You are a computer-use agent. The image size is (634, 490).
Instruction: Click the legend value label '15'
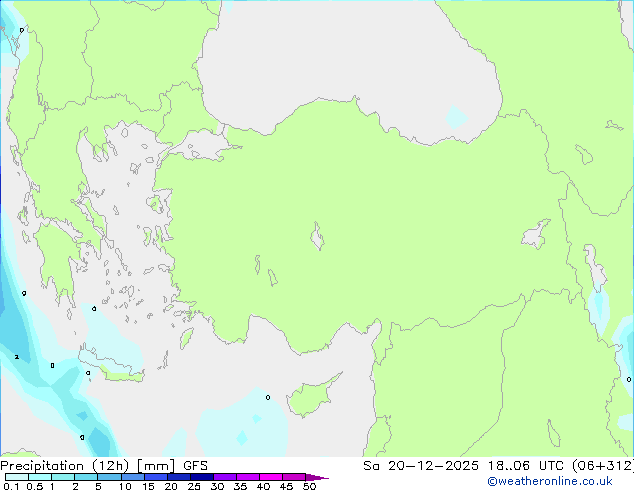pos(148,486)
